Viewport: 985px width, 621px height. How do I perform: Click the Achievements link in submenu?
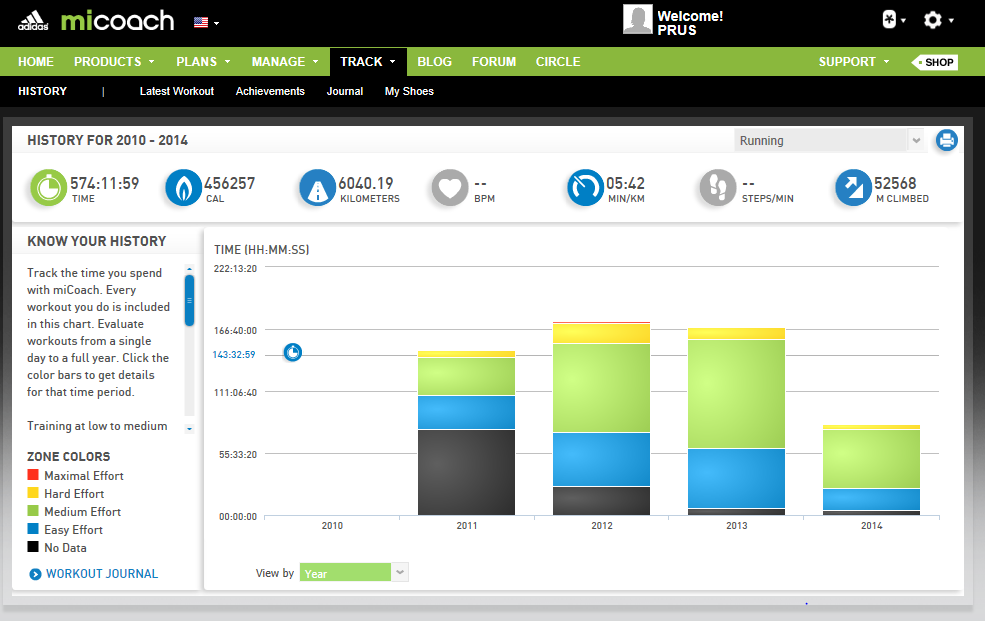click(x=270, y=91)
